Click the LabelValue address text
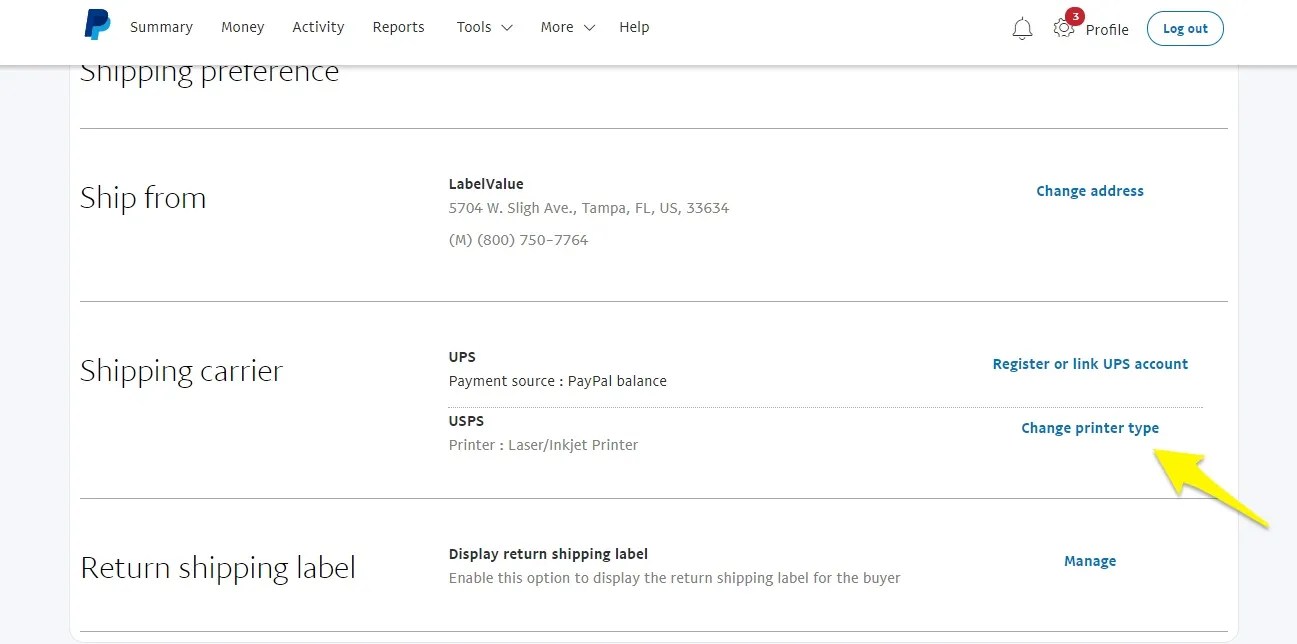Image resolution: width=1297 pixels, height=644 pixels. coord(486,183)
